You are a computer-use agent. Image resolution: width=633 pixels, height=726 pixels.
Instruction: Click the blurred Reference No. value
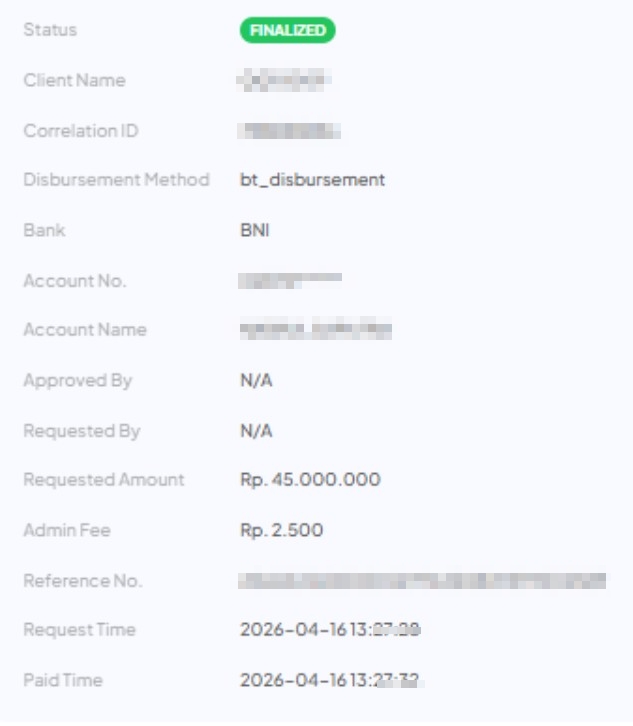[422, 580]
